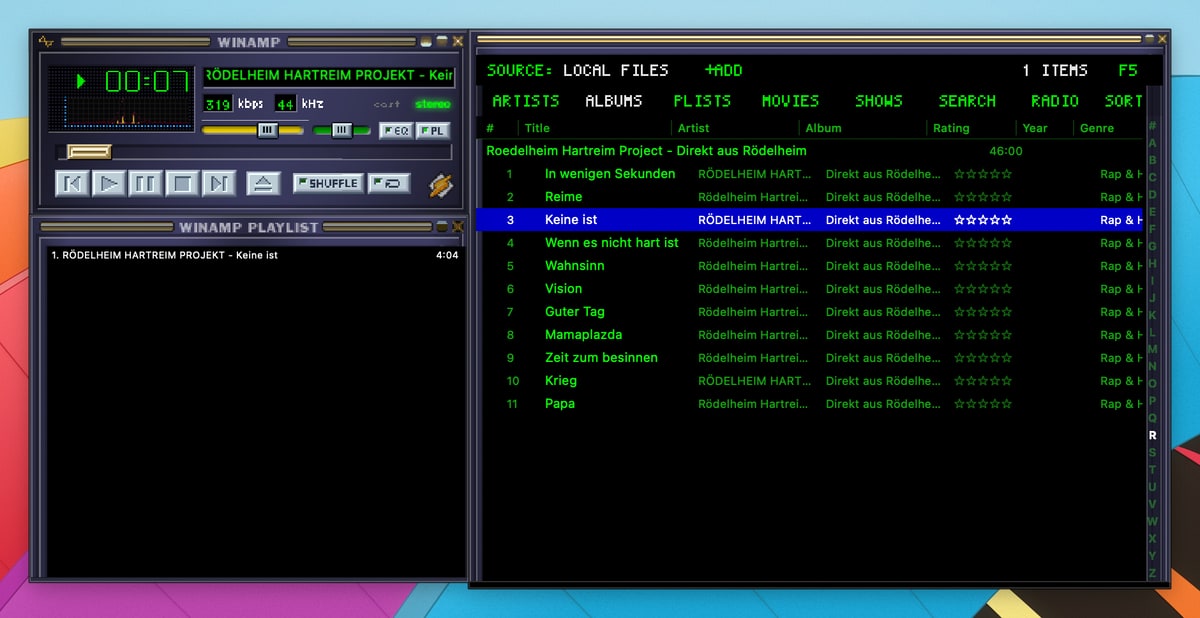
Task: Refresh the library with F5 button
Action: (x=1128, y=70)
